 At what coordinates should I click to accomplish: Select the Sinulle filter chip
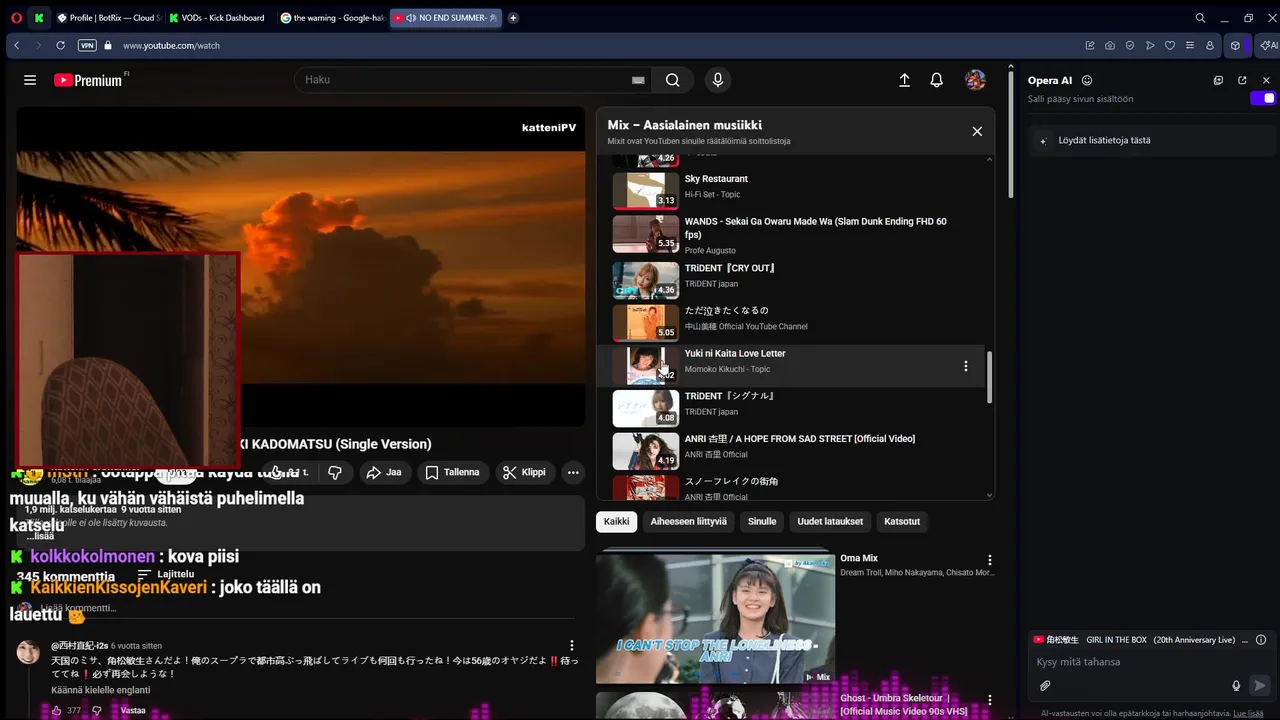click(762, 521)
